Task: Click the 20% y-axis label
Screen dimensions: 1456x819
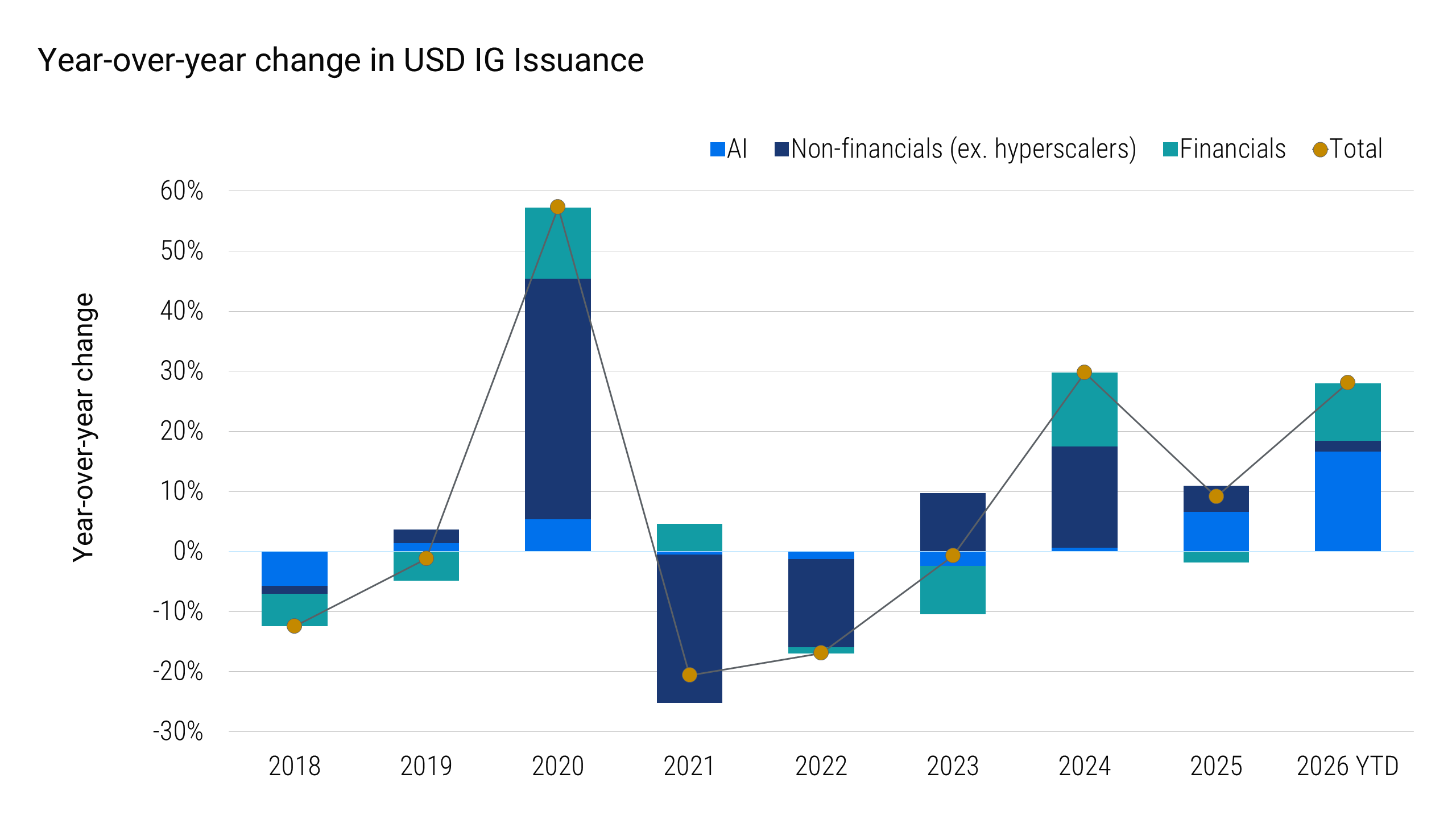Action: pyautogui.click(x=181, y=431)
